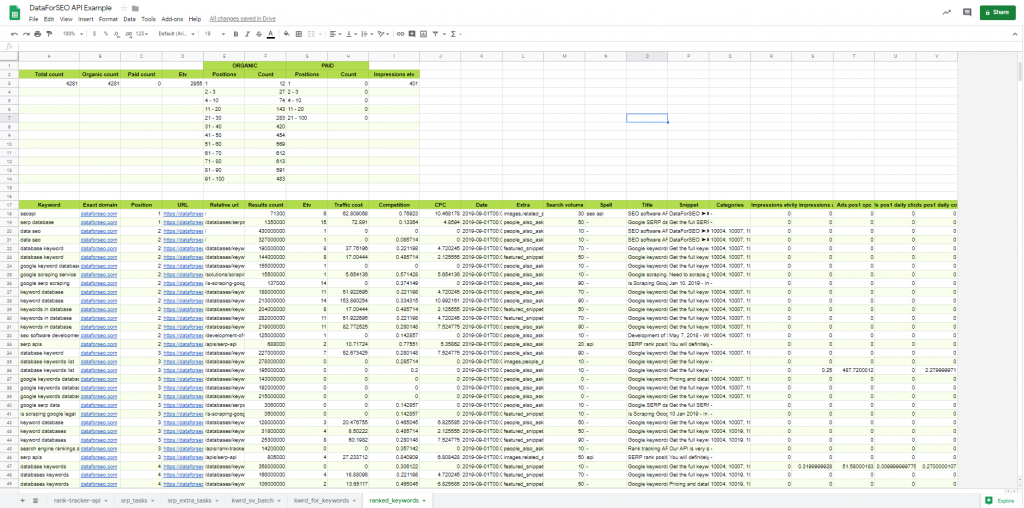Open the Google Sheets home icon
The width and height of the screenshot is (1024, 508).
(14, 13)
